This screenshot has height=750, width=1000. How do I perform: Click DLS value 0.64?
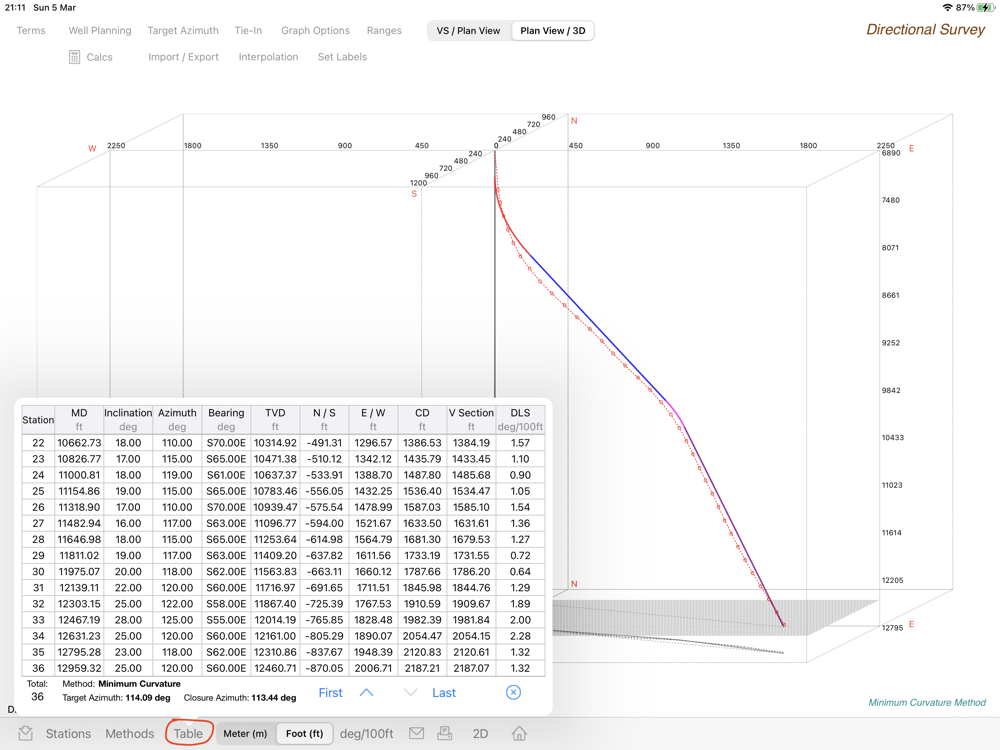coord(520,571)
